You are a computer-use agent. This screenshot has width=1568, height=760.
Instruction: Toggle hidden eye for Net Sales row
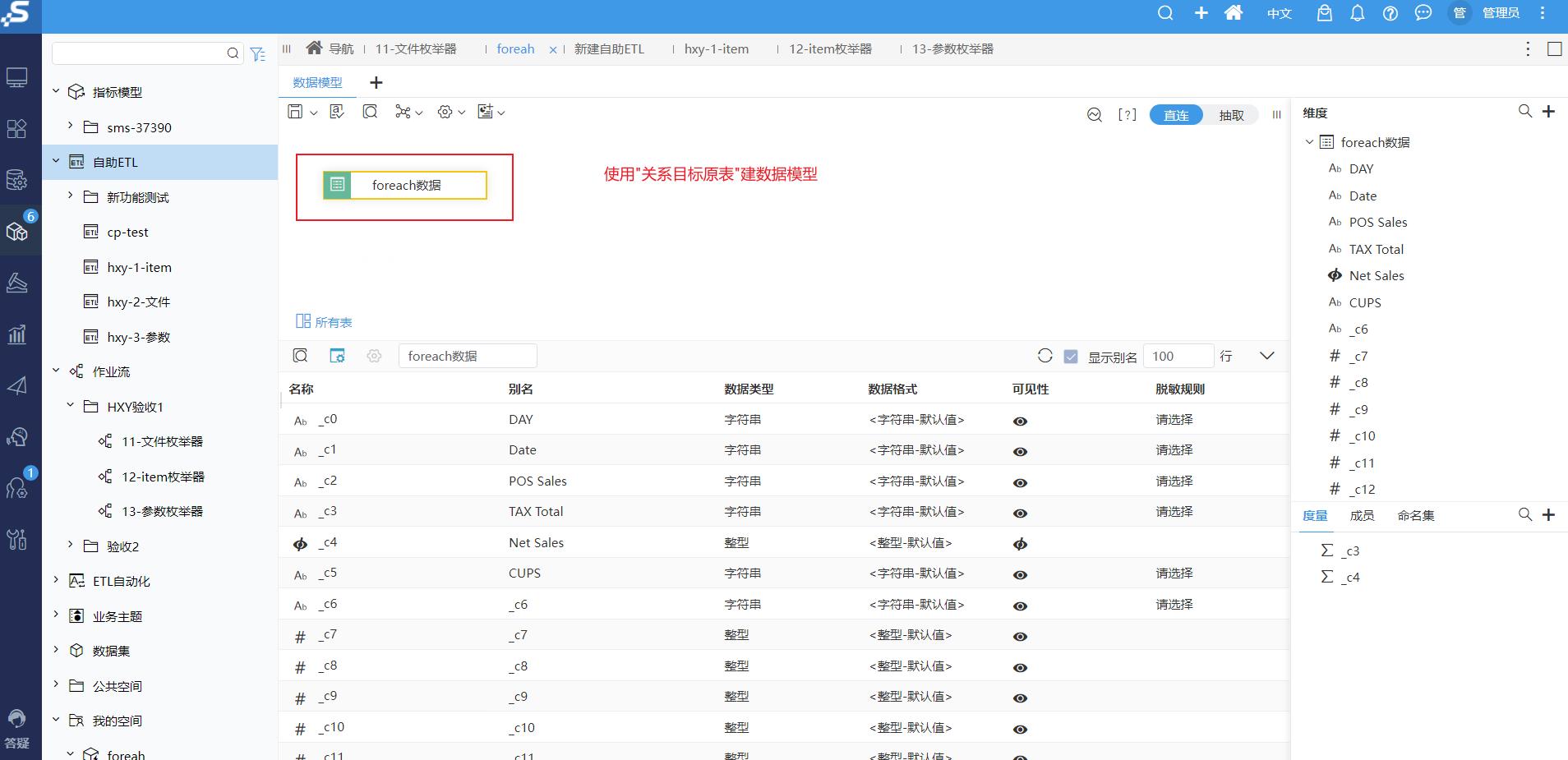[x=1021, y=544]
